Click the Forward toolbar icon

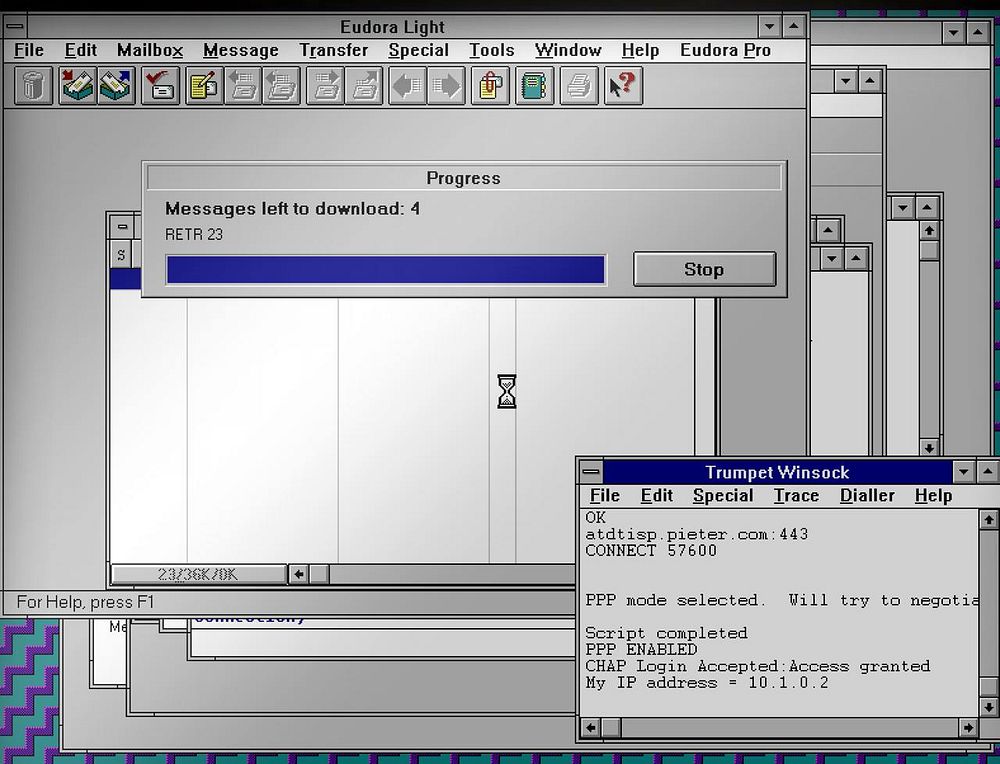click(x=325, y=85)
